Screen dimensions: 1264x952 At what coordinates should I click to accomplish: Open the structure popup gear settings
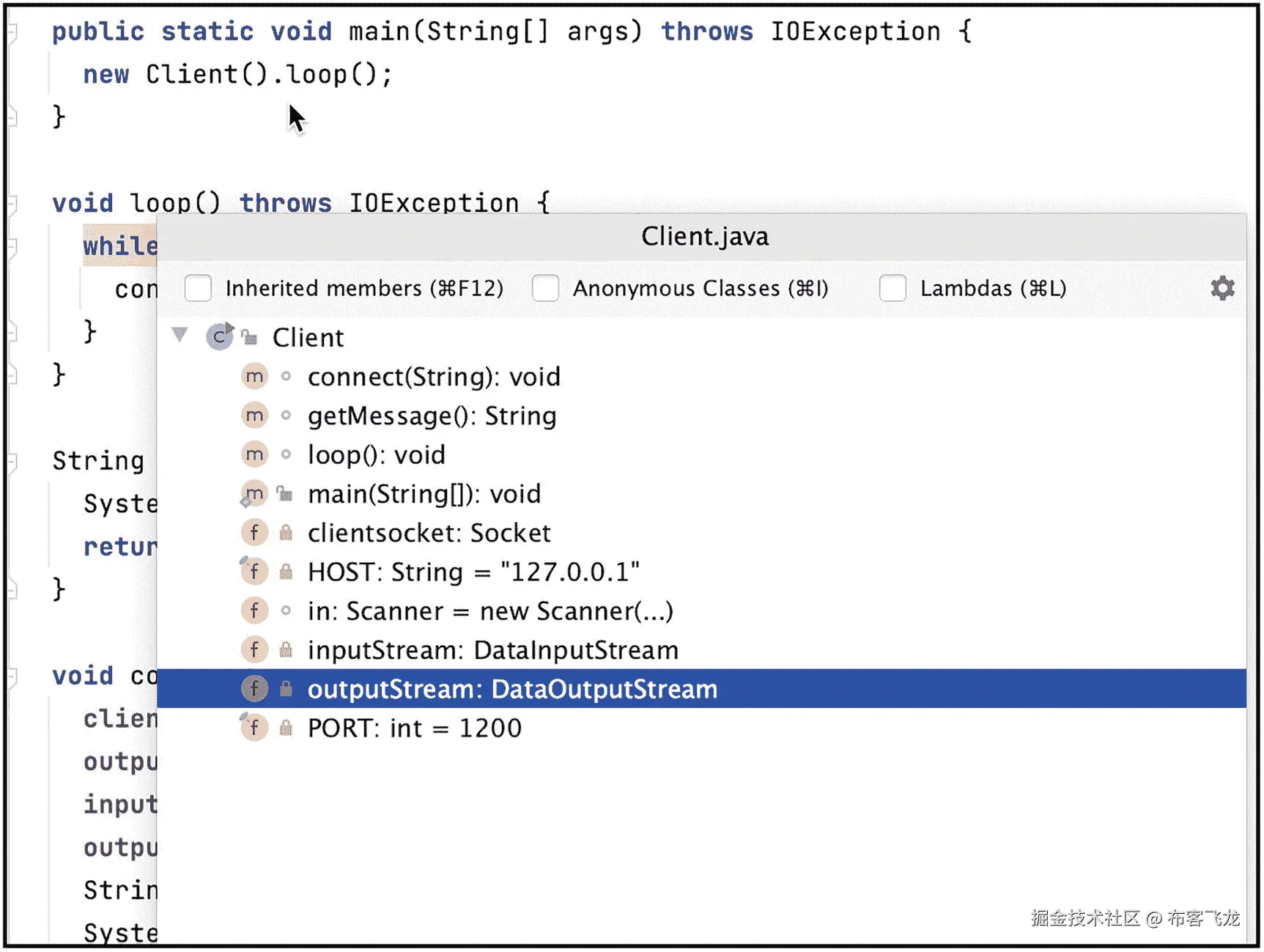click(1222, 288)
